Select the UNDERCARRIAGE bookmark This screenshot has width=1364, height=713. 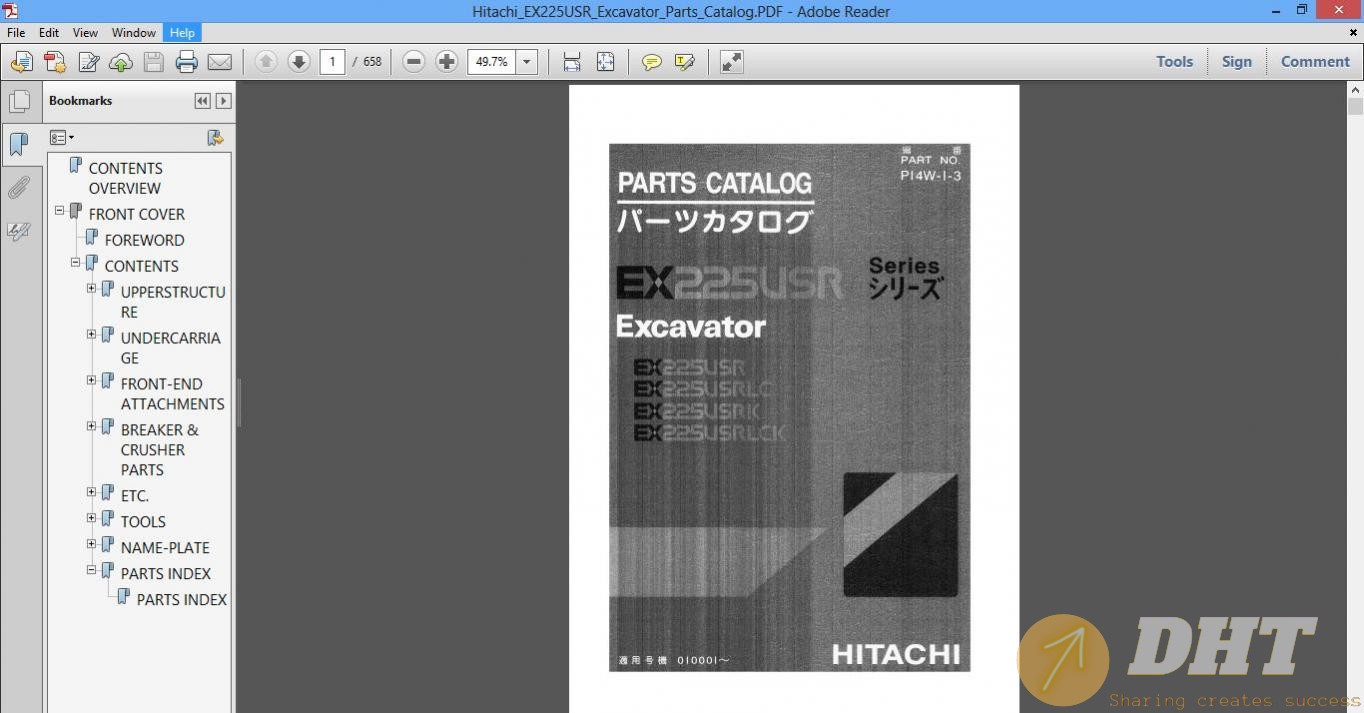tap(171, 348)
